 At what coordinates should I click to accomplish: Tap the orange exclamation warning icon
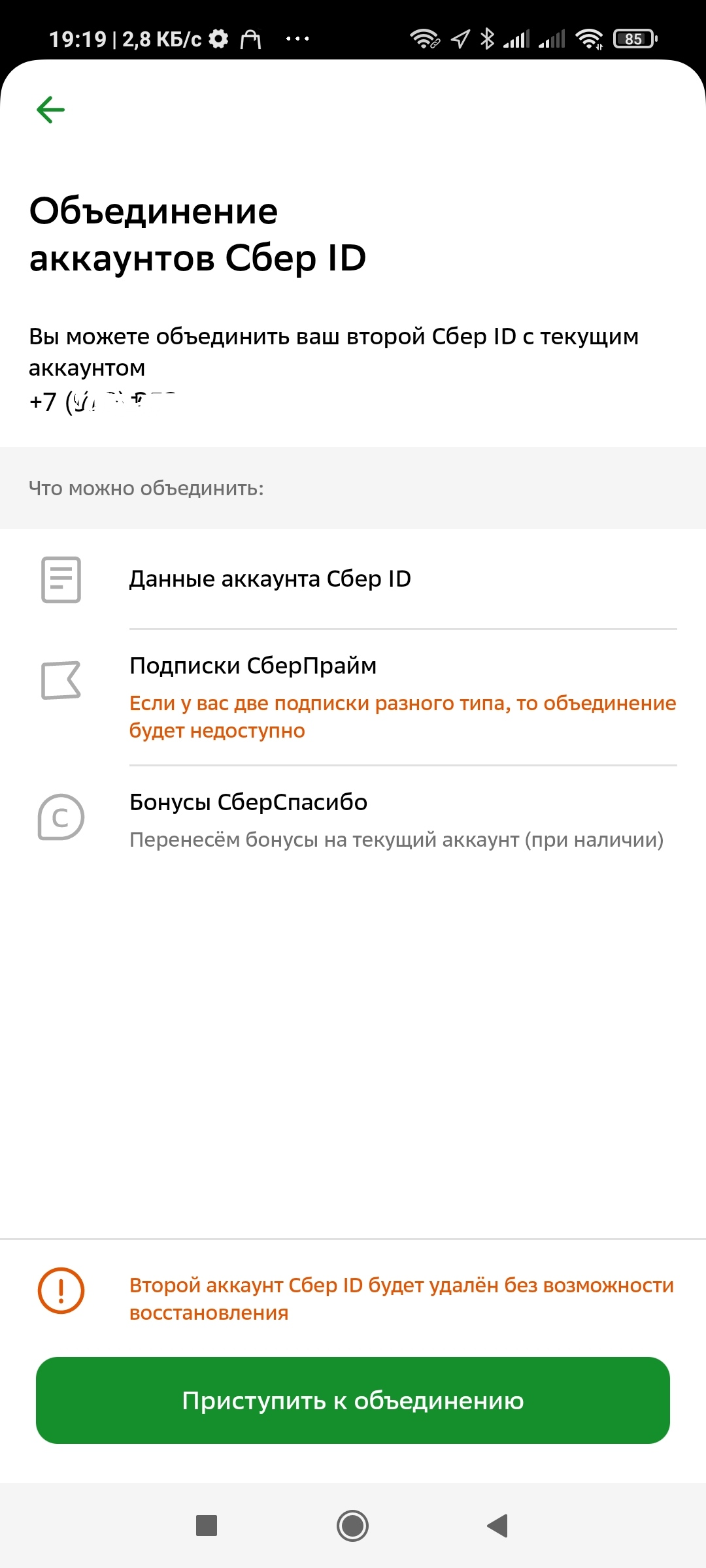(x=61, y=1290)
